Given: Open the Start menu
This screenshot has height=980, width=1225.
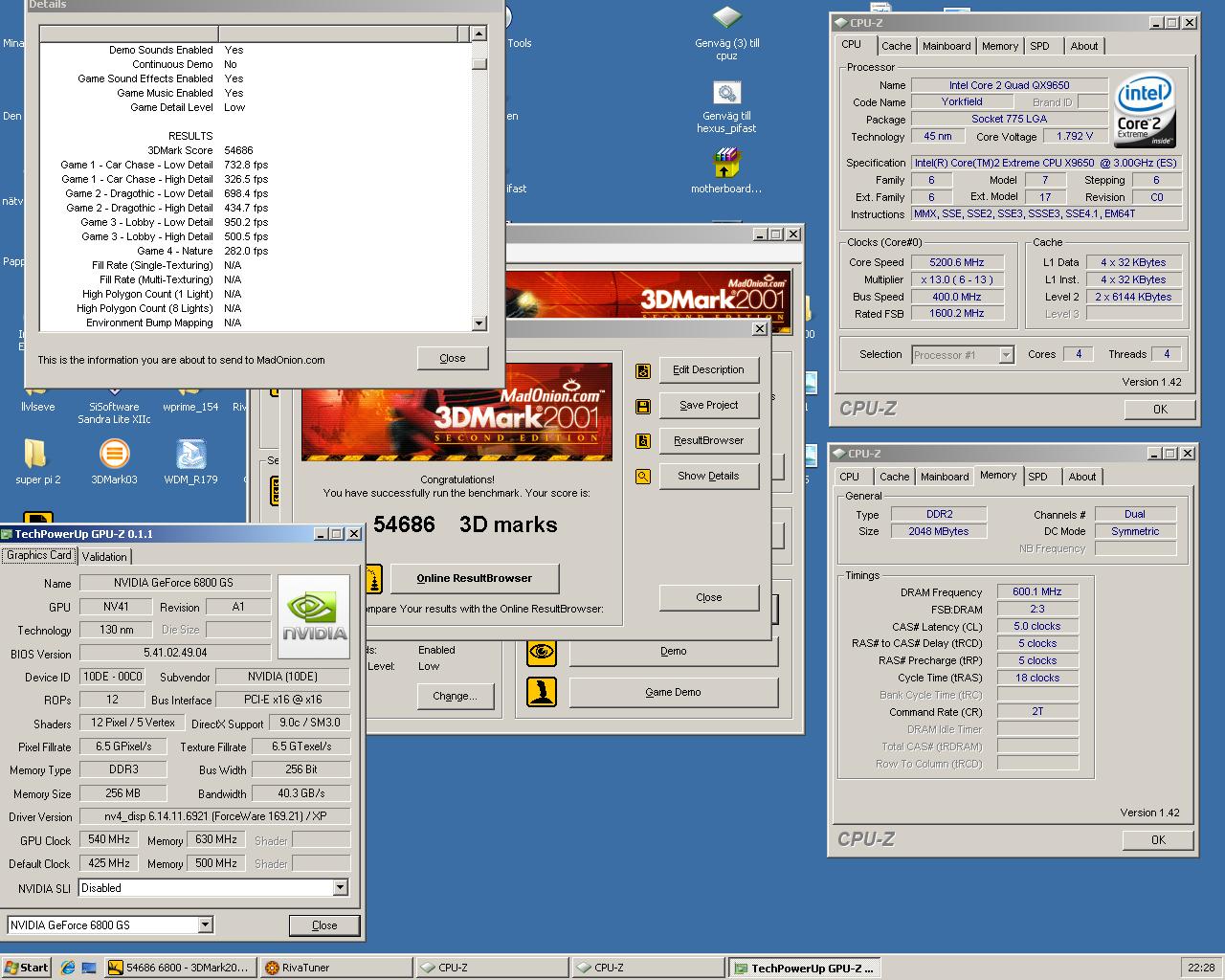Looking at the screenshot, I should (26, 968).
